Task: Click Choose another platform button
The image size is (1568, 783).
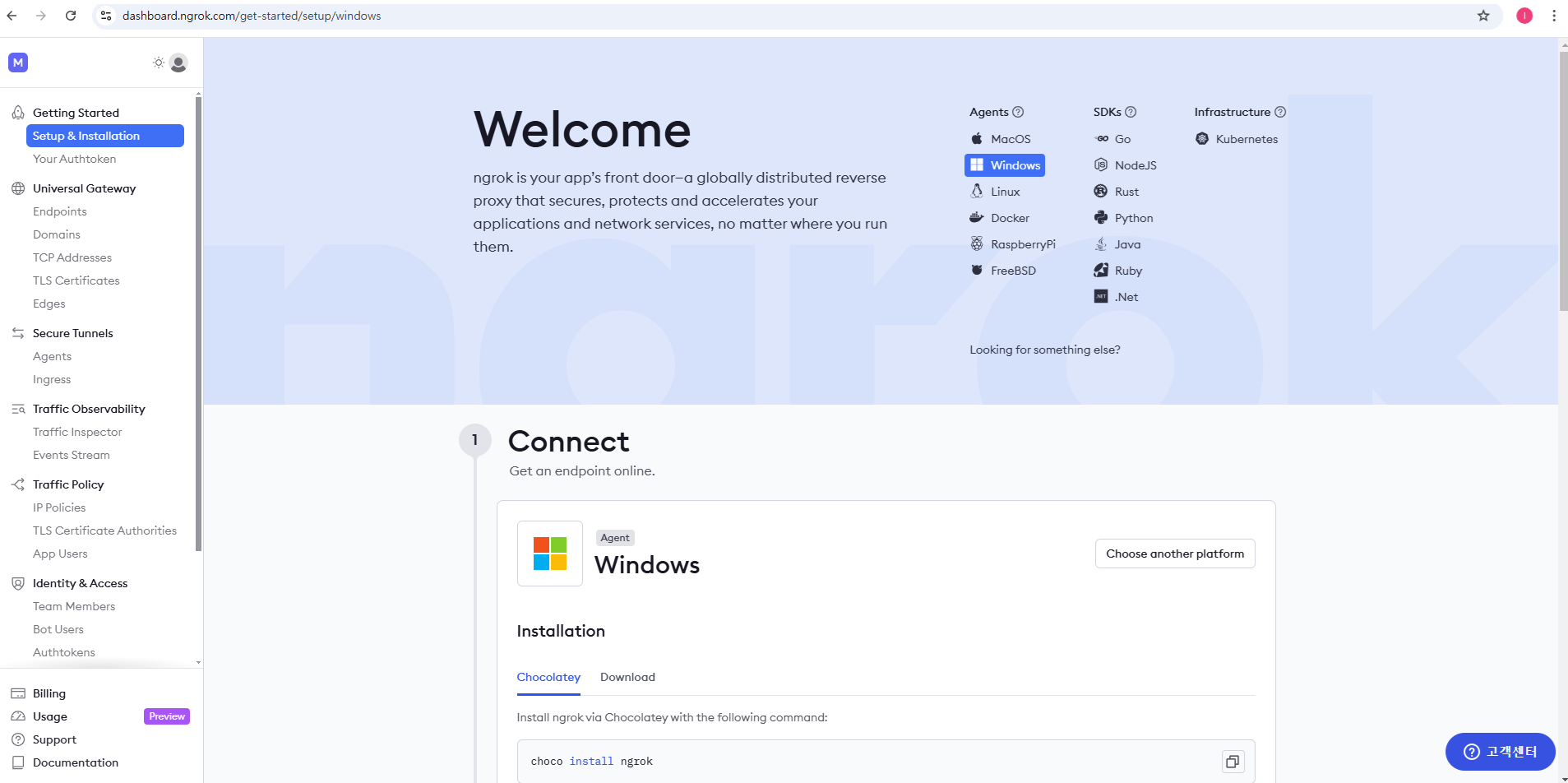Action: point(1175,554)
